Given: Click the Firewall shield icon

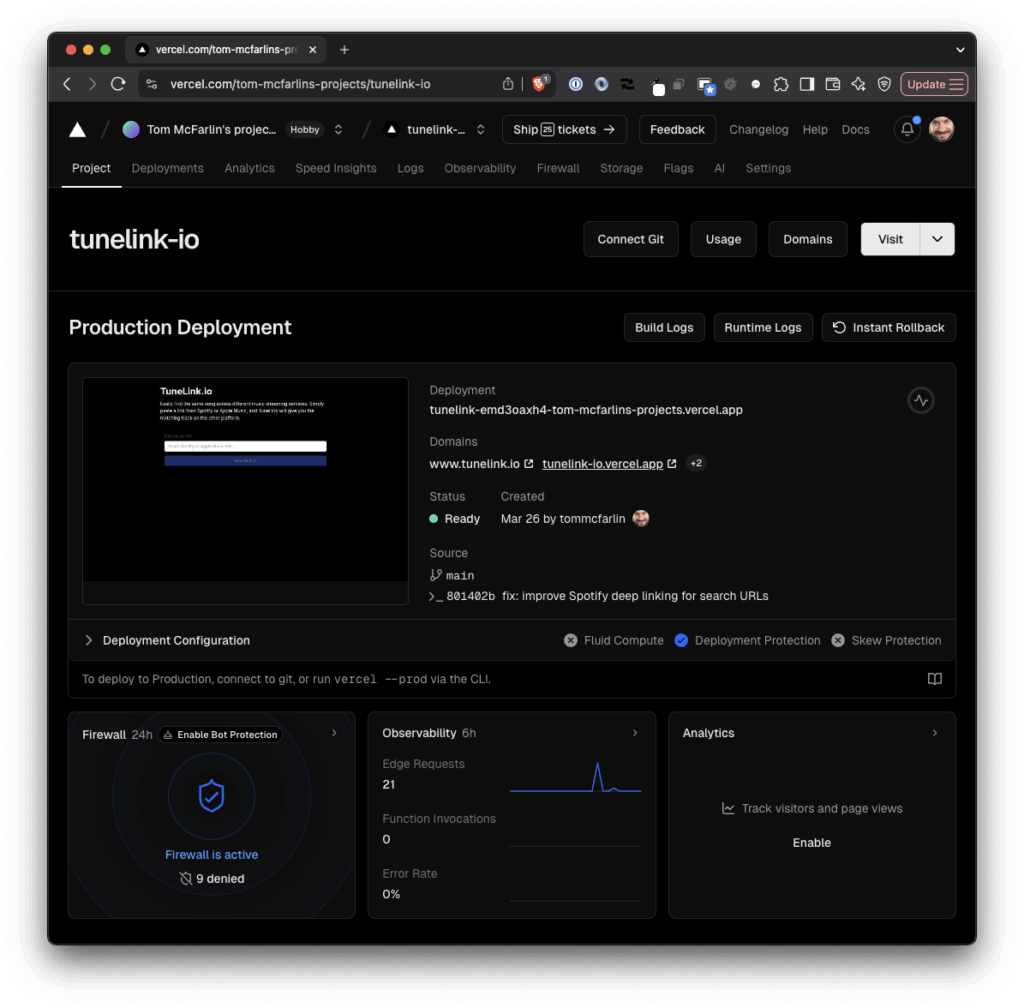Looking at the screenshot, I should [212, 796].
